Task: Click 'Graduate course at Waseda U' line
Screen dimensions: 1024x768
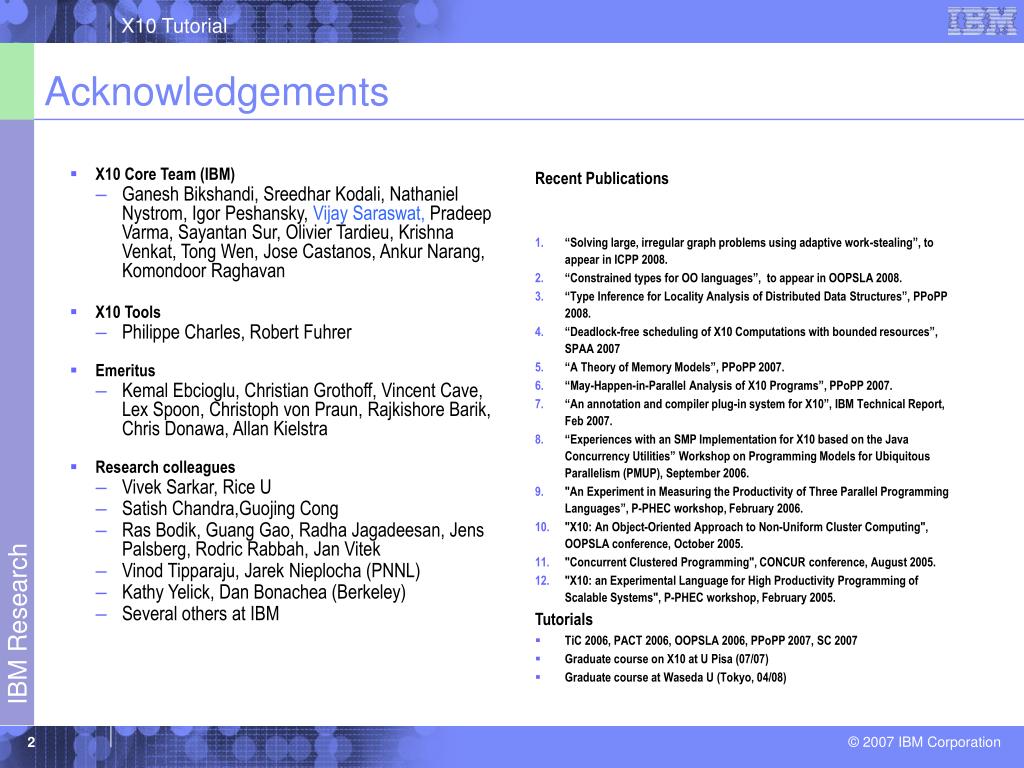Action: point(675,677)
